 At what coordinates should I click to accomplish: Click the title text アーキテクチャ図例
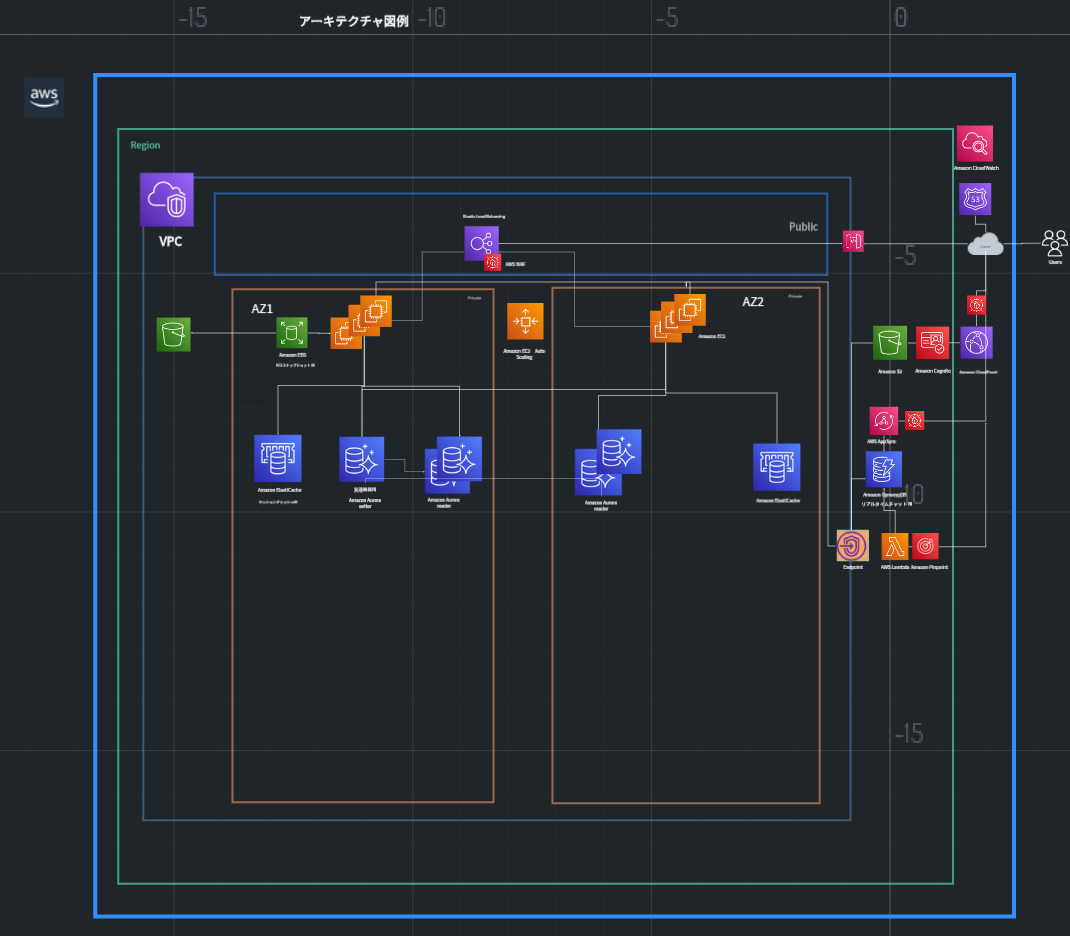coord(354,21)
